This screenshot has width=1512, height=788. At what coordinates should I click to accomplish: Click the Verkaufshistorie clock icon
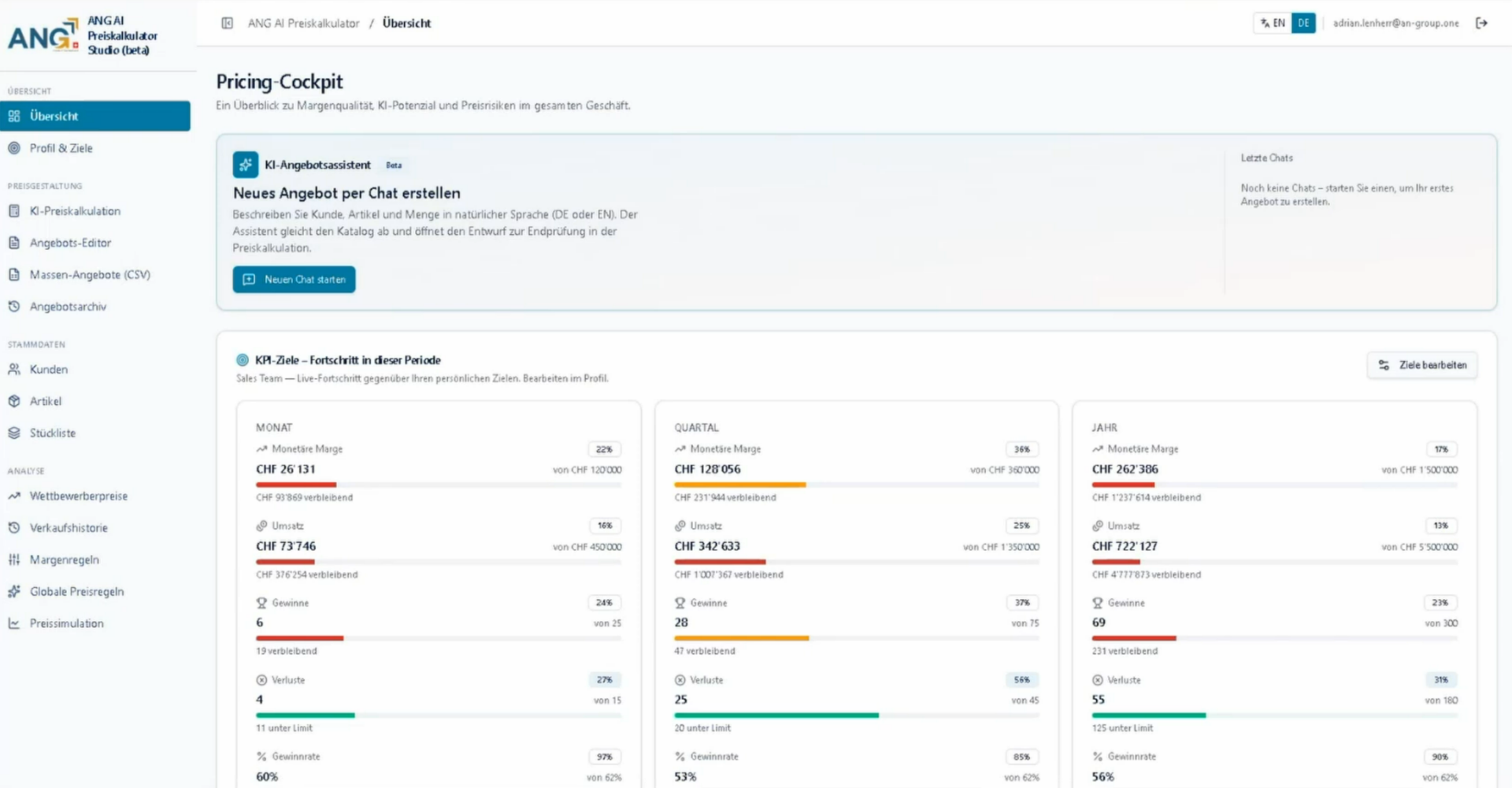coord(14,528)
